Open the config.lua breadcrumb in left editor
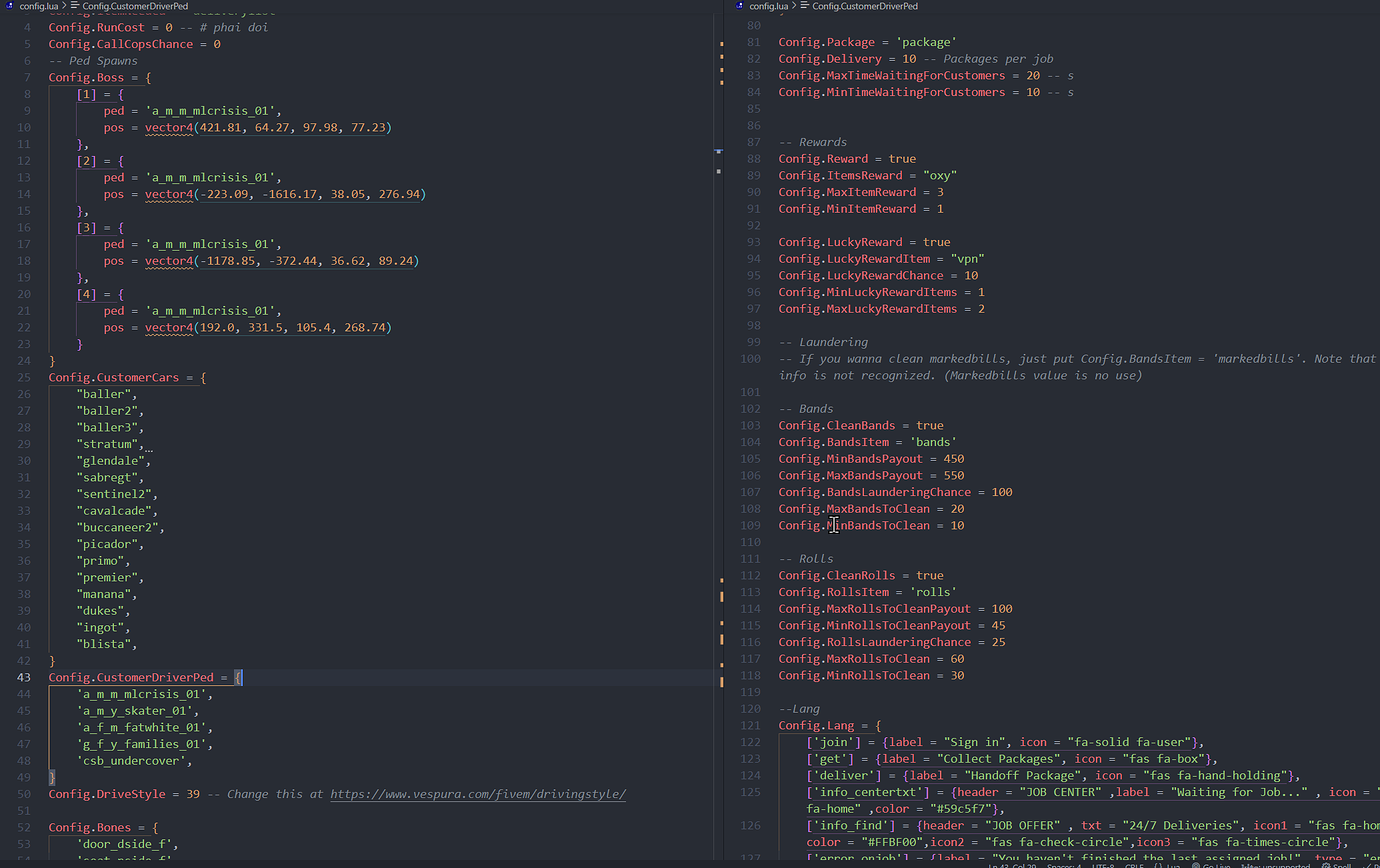Viewport: 1380px width, 868px height. click(39, 6)
